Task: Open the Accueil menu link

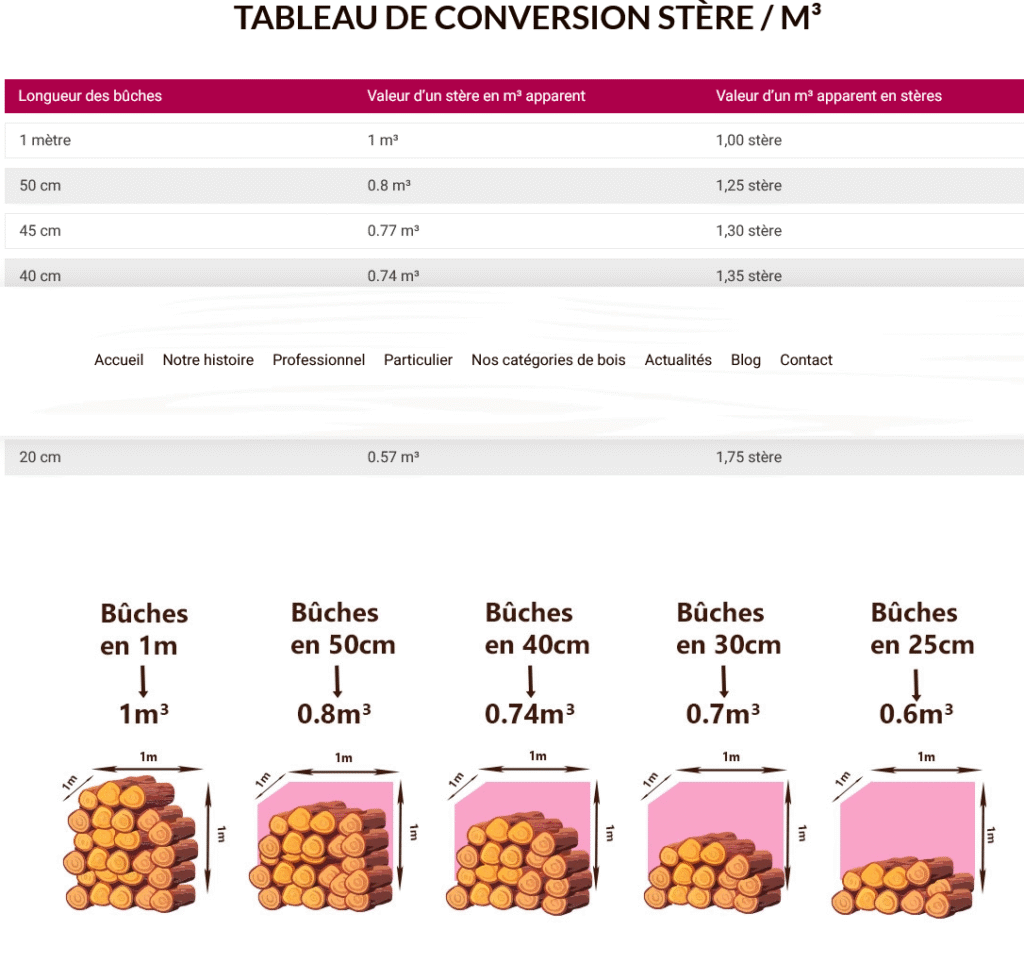Action: (119, 360)
